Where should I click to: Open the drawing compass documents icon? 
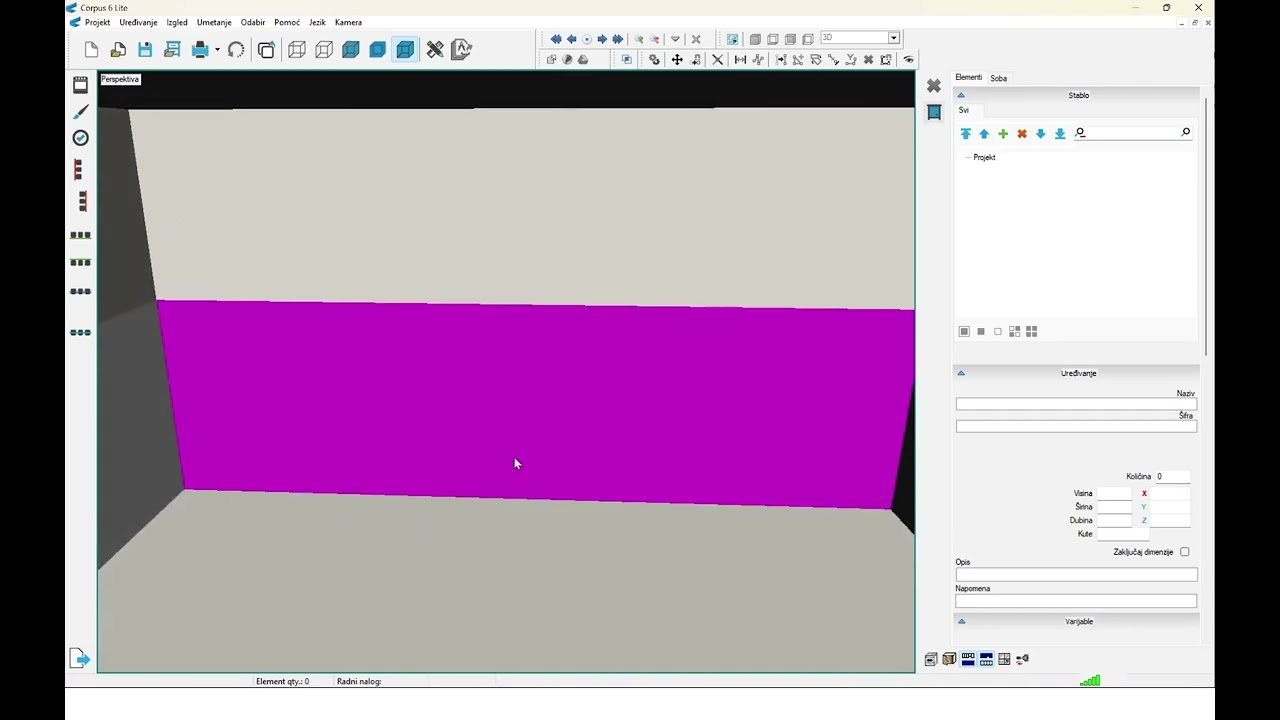461,49
